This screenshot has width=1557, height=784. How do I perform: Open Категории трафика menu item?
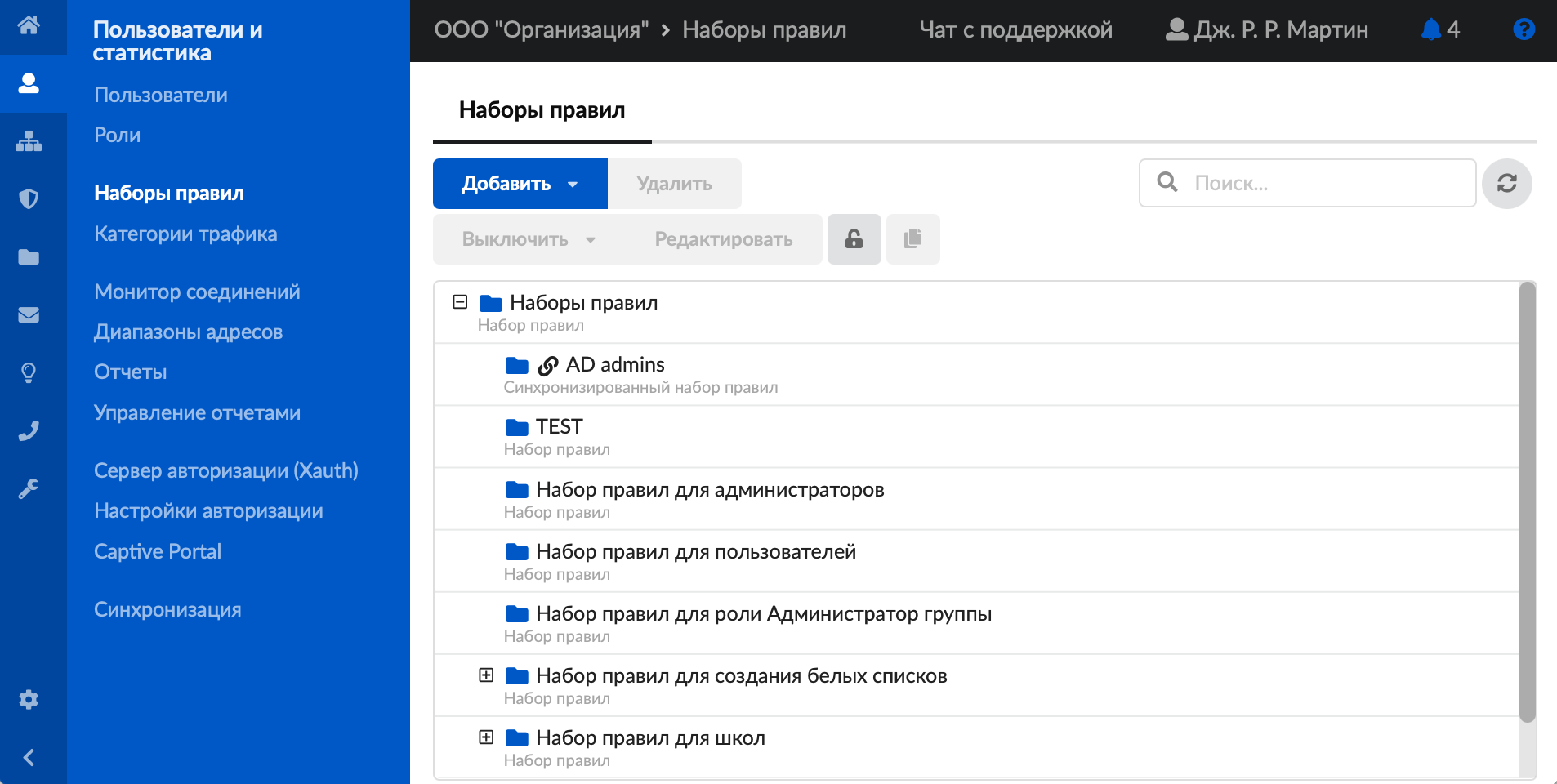(185, 234)
